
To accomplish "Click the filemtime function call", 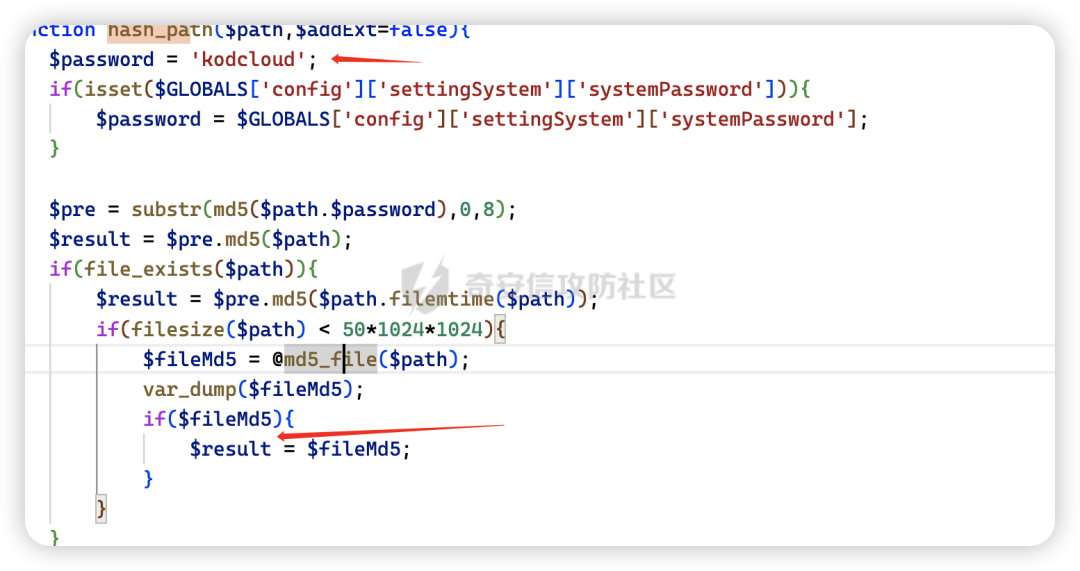I will tap(442, 299).
